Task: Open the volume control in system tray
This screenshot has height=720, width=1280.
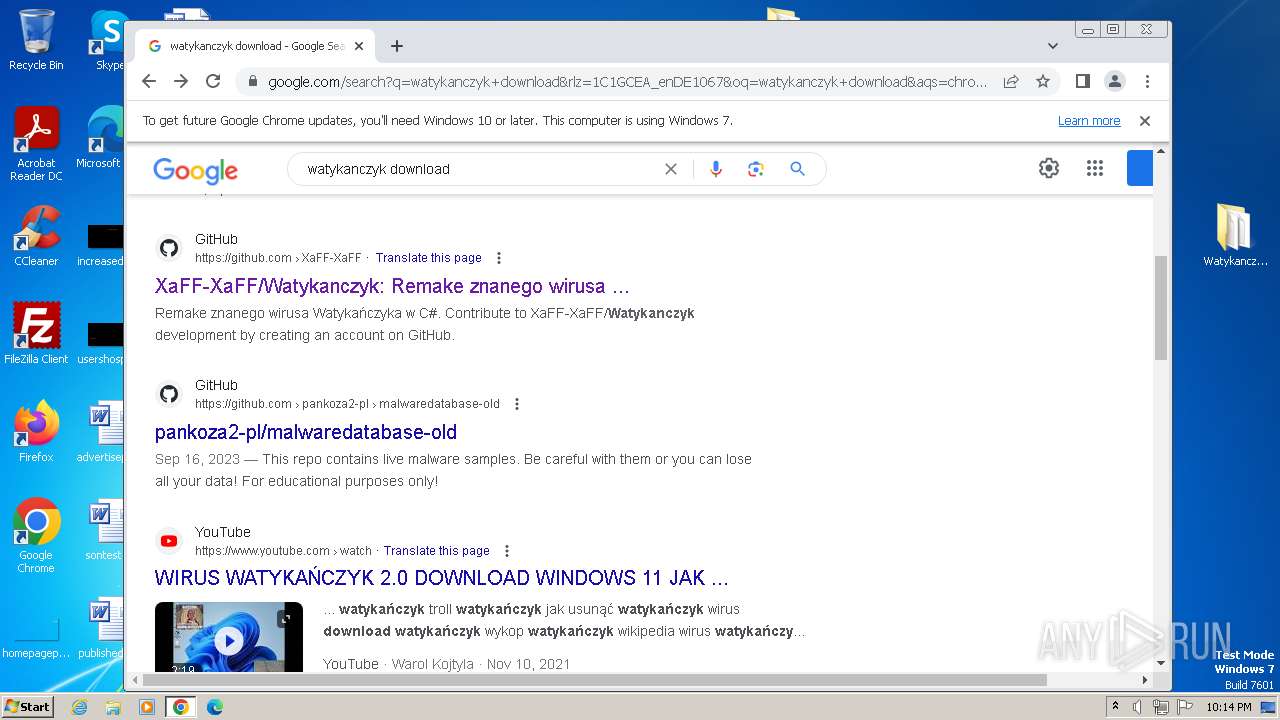Action: point(1137,707)
